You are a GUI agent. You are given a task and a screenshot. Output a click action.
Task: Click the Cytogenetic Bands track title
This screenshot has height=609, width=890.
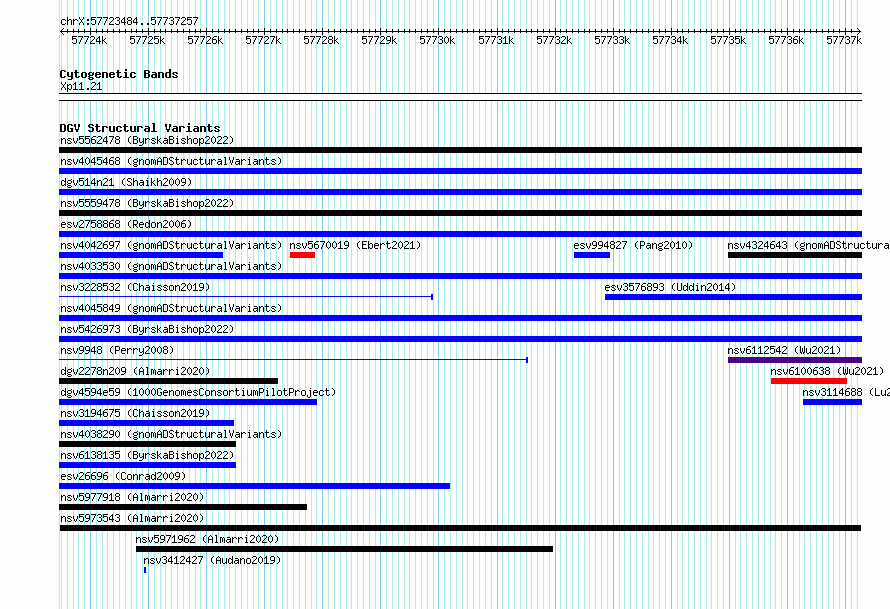pos(119,74)
